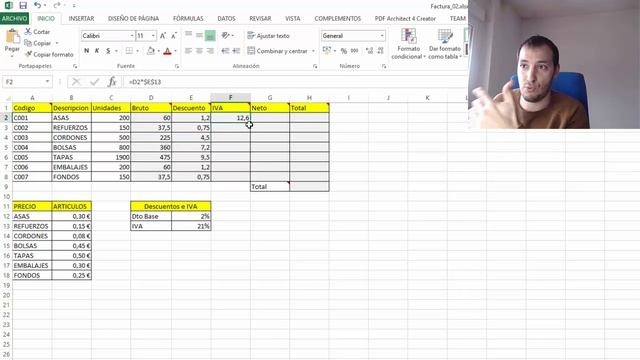Screen dimensions: 640x360
Task: Open Portapapeles group dialog launcher
Action: [x=75, y=66]
